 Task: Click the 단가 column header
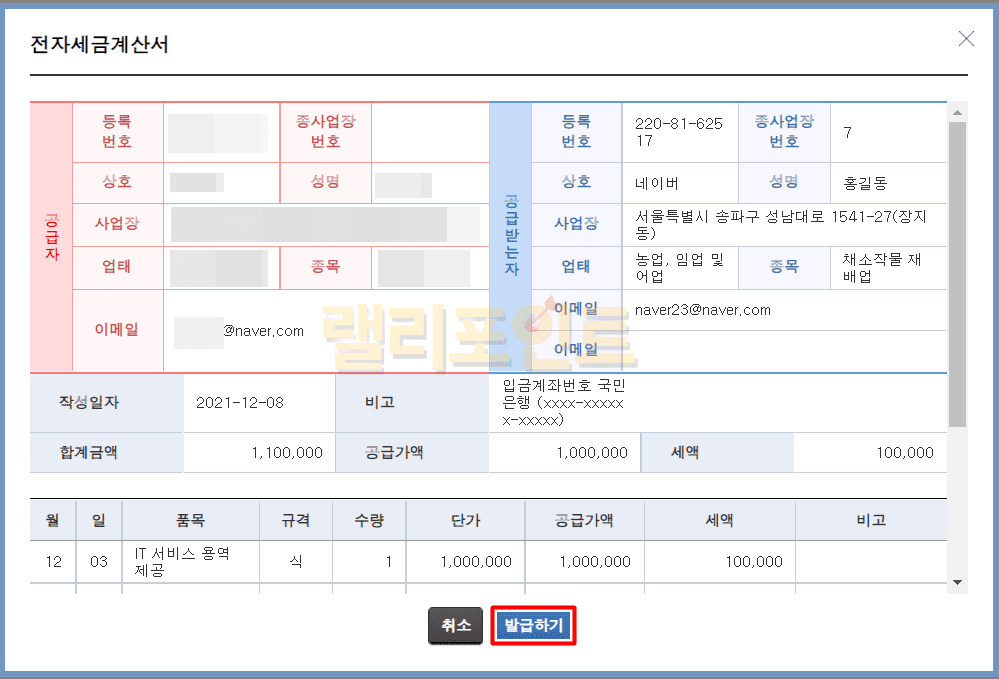pos(466,520)
